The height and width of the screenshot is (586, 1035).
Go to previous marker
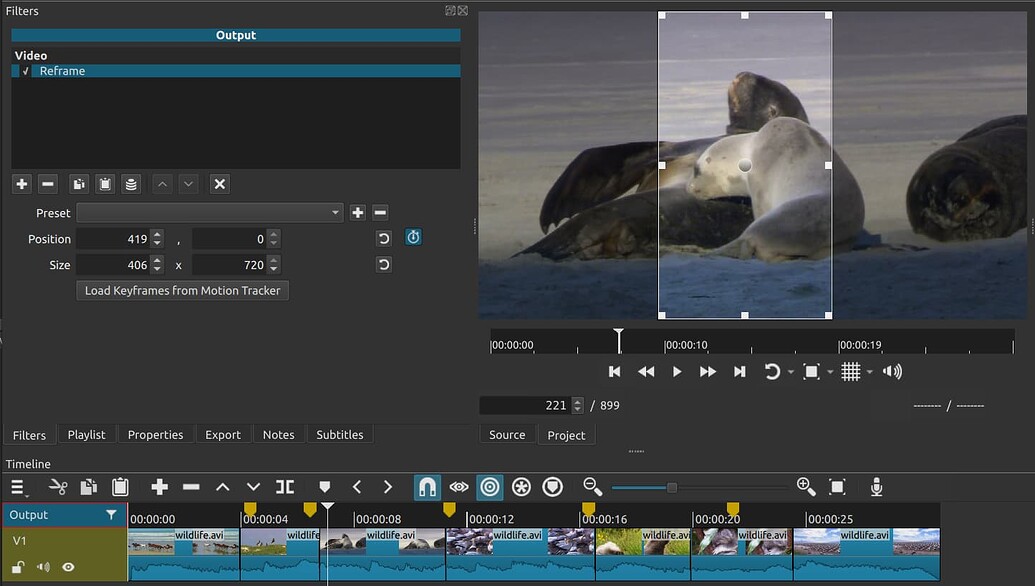[357, 487]
